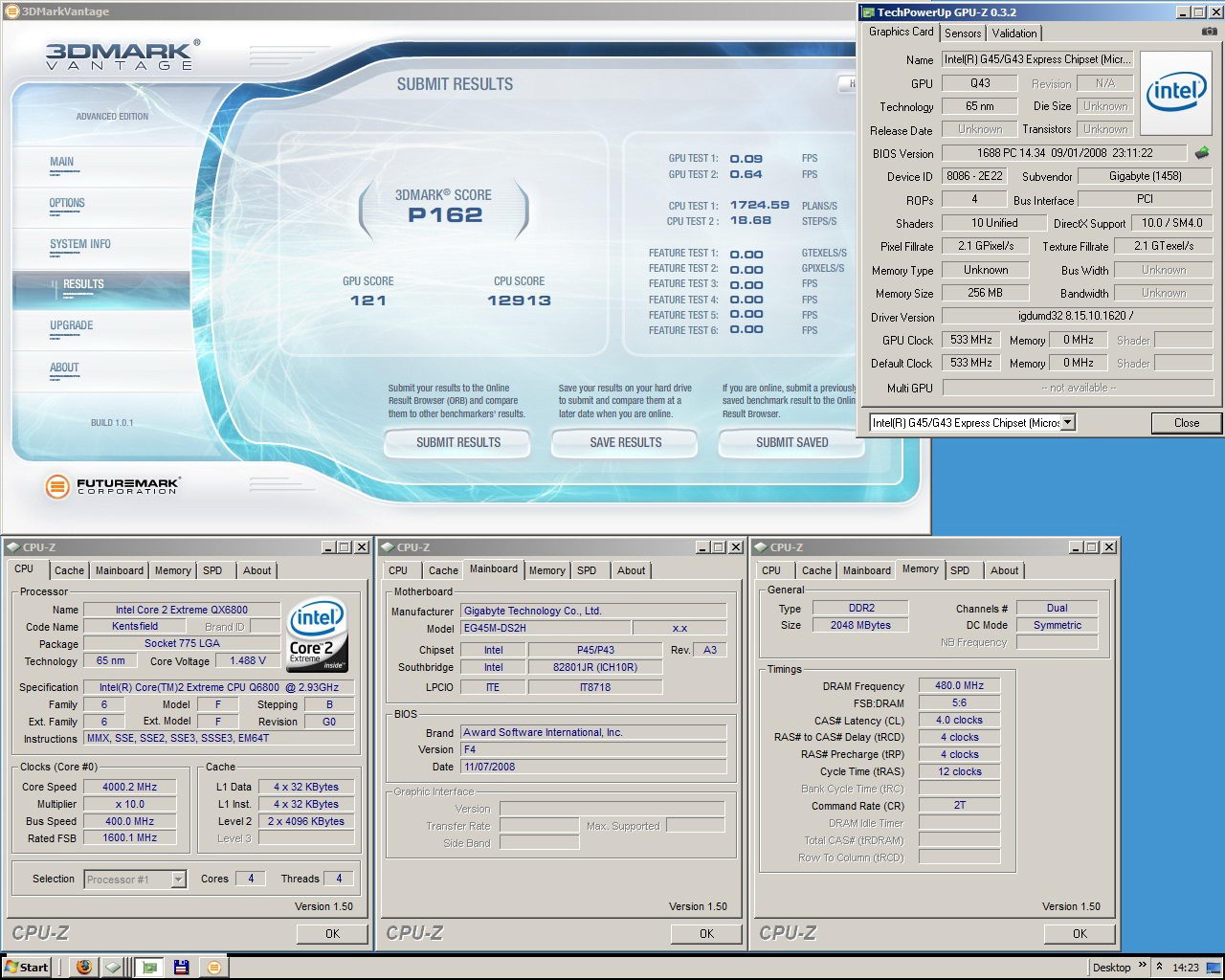
Task: Open OPTIONS in the 3DMark sidebar
Action: [x=67, y=203]
